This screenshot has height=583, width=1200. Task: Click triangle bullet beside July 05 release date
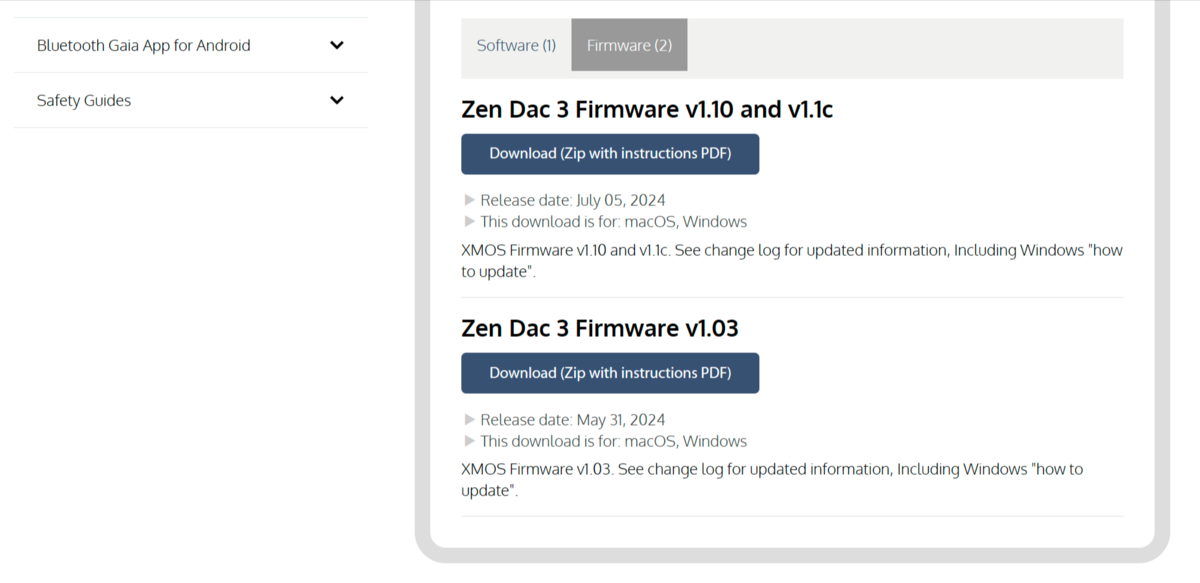[470, 200]
